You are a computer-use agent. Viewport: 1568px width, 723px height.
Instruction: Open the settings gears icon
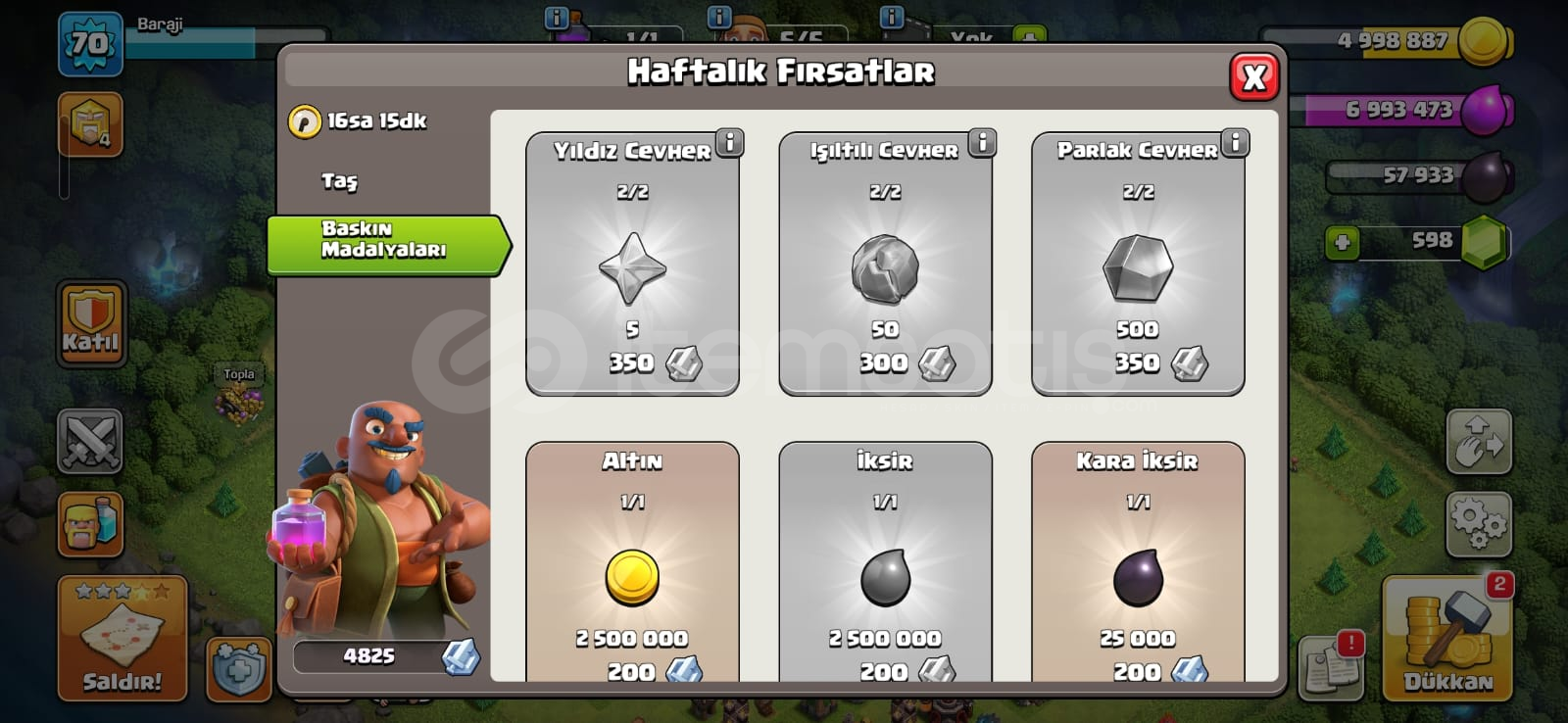coord(1478,524)
